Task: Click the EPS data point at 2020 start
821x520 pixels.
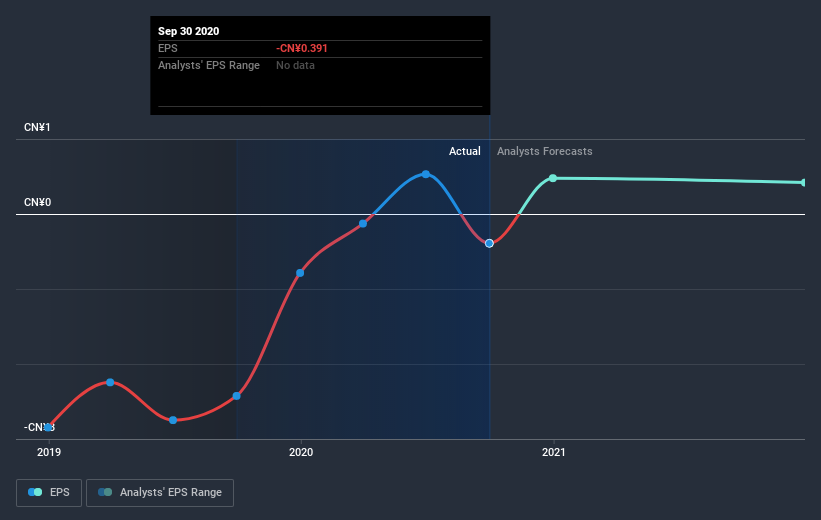Action: 300,273
